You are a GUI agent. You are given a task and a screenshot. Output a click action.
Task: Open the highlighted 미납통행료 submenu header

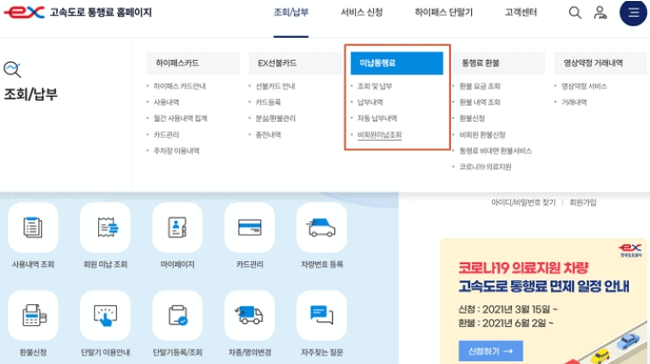coord(397,63)
